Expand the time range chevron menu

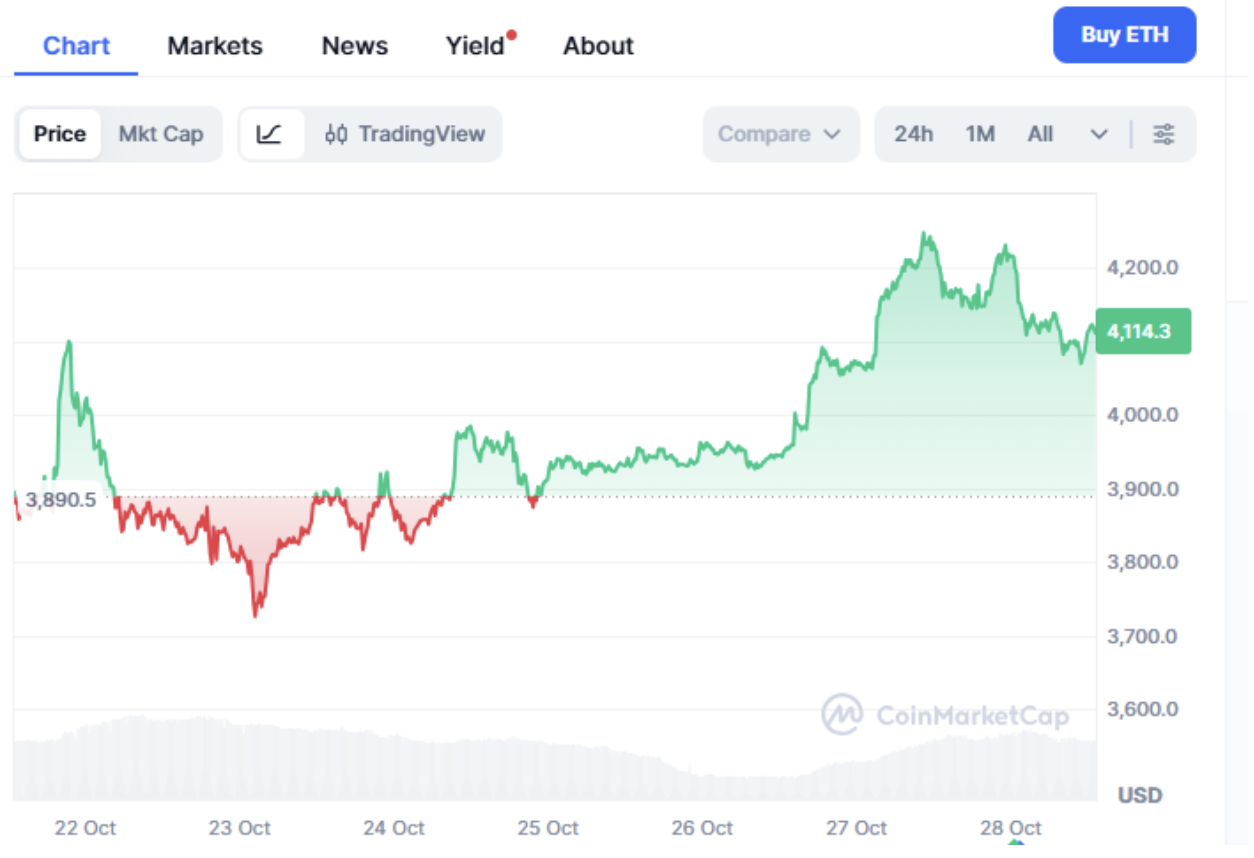click(x=1099, y=134)
